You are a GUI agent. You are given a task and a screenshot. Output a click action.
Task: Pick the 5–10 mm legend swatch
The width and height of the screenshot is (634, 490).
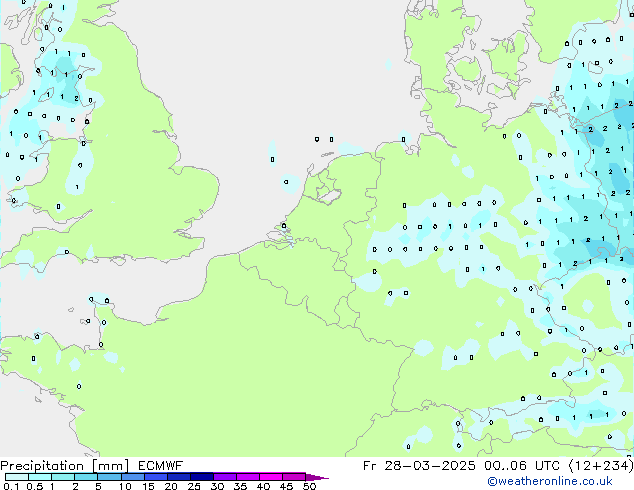coord(109,477)
